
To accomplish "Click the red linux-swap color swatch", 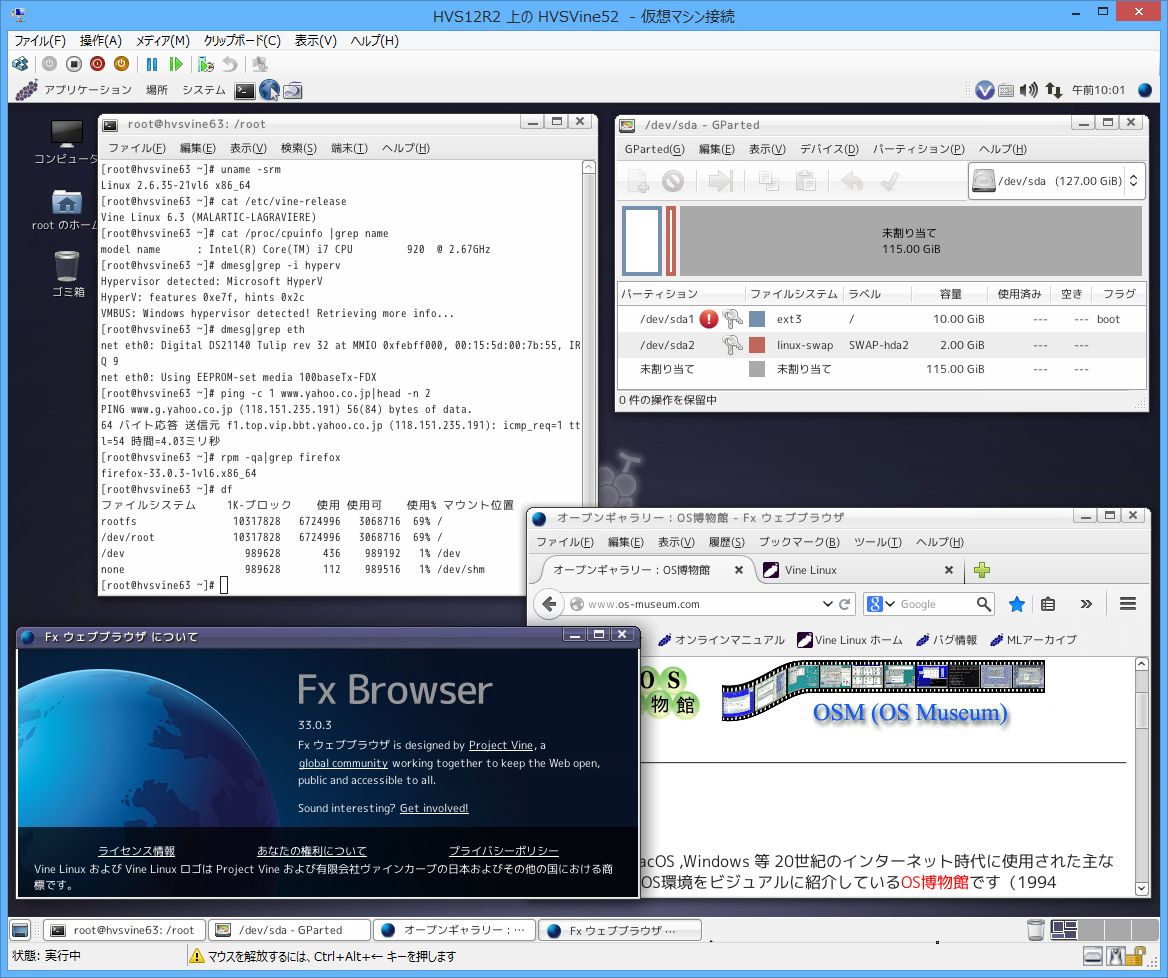I will tap(757, 345).
